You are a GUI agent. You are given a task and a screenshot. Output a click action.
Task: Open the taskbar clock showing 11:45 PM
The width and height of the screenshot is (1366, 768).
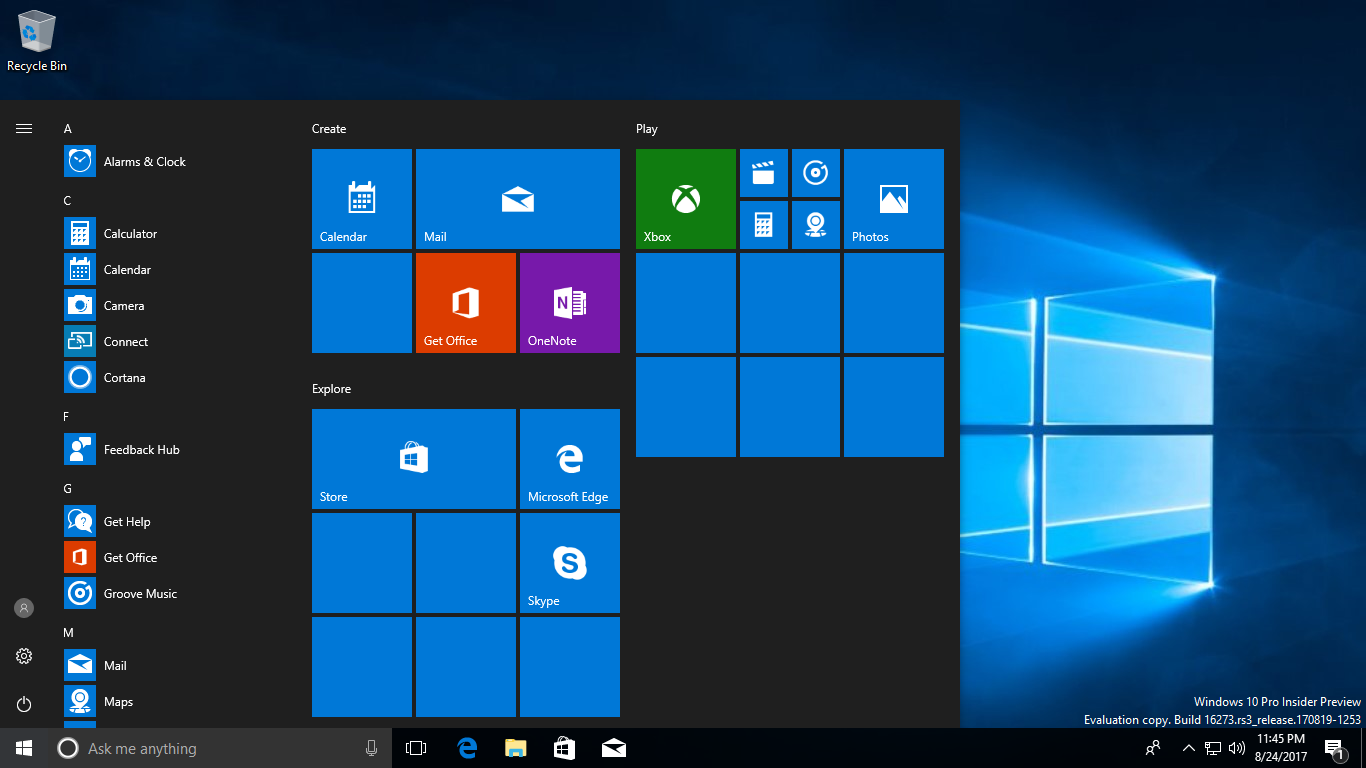click(1281, 748)
